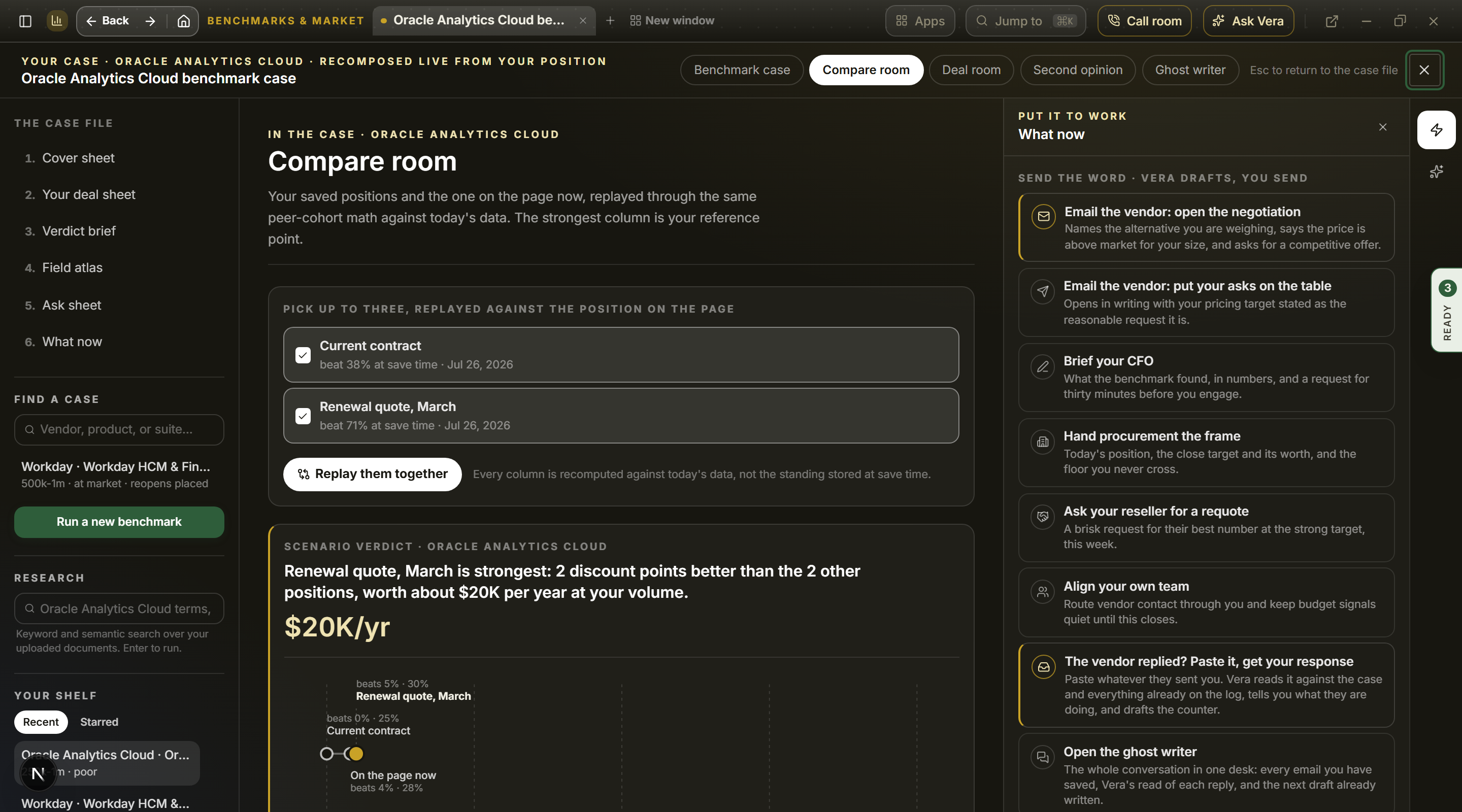Open Align your own team card
The image size is (1462, 812).
(1207, 602)
